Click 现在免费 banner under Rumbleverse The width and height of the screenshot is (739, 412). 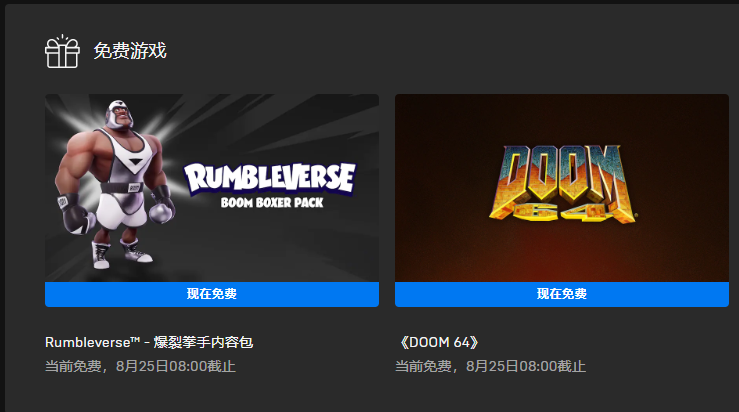coord(212,294)
